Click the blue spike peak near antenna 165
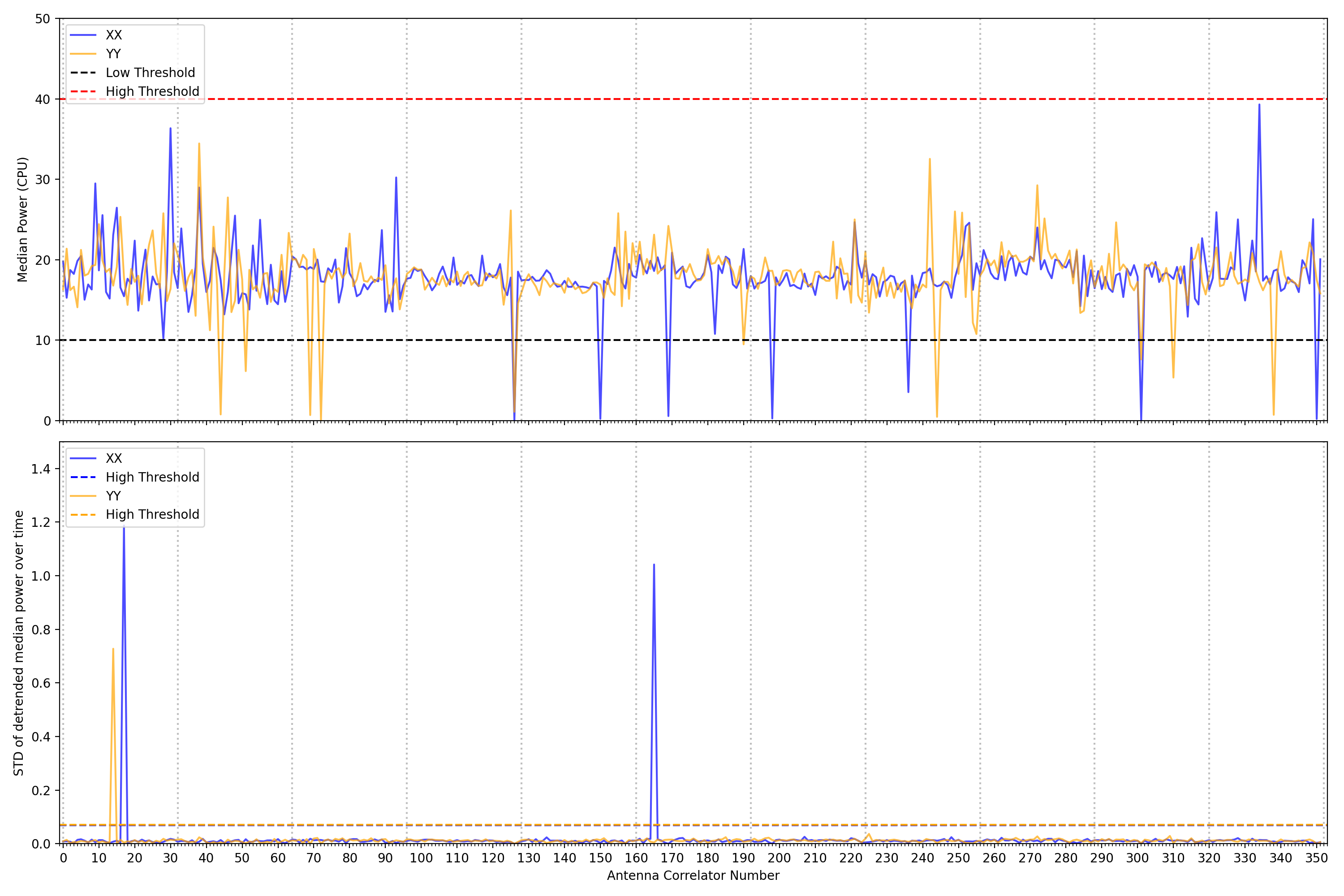The width and height of the screenshot is (1344, 896). click(654, 565)
